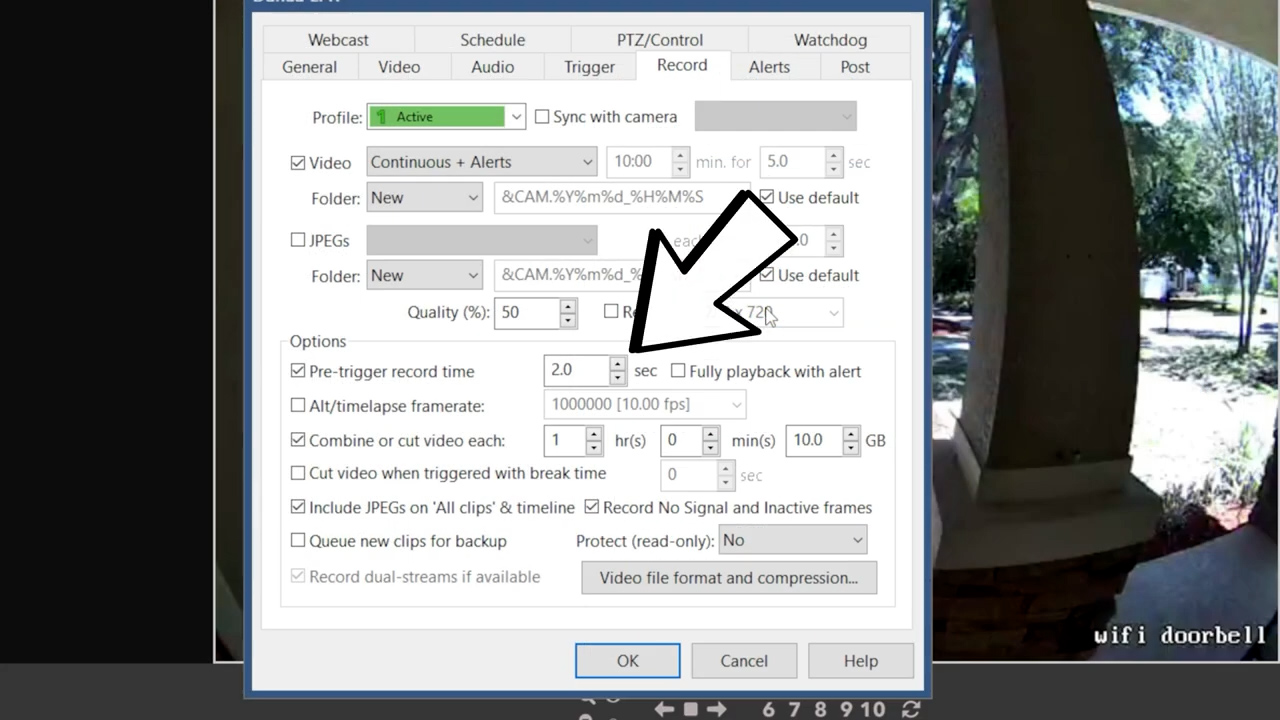Select the Record tab
The height and width of the screenshot is (720, 1280).
pos(682,65)
